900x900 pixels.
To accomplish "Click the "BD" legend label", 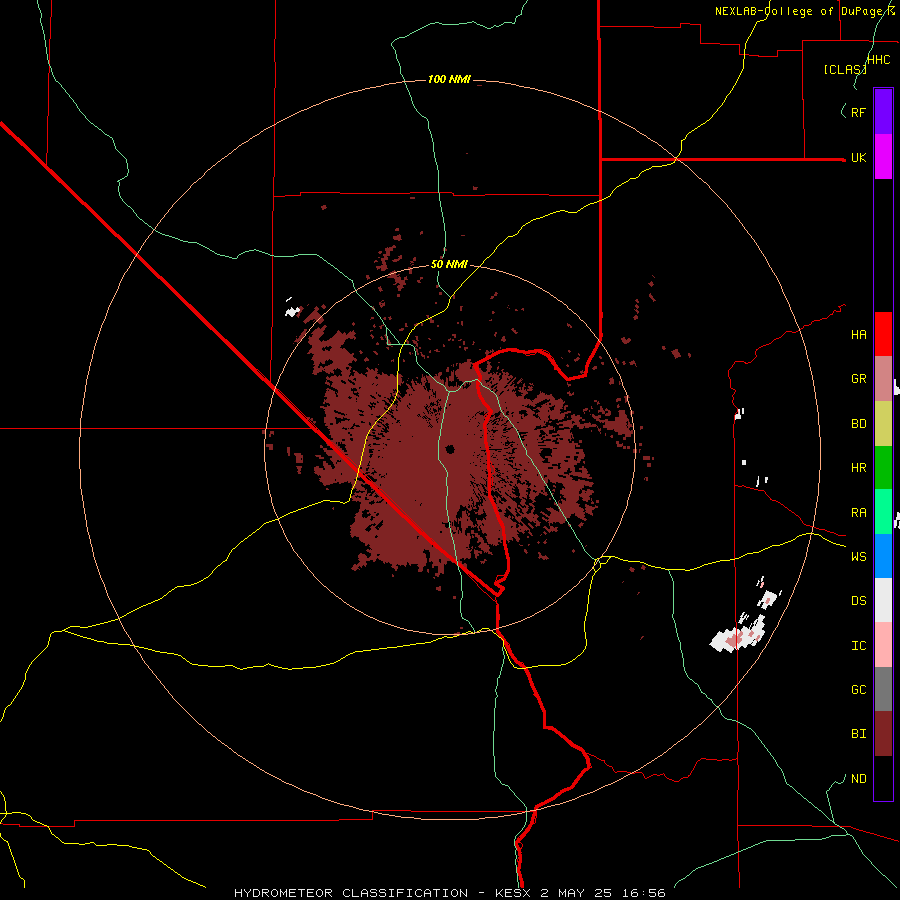I will [x=858, y=424].
